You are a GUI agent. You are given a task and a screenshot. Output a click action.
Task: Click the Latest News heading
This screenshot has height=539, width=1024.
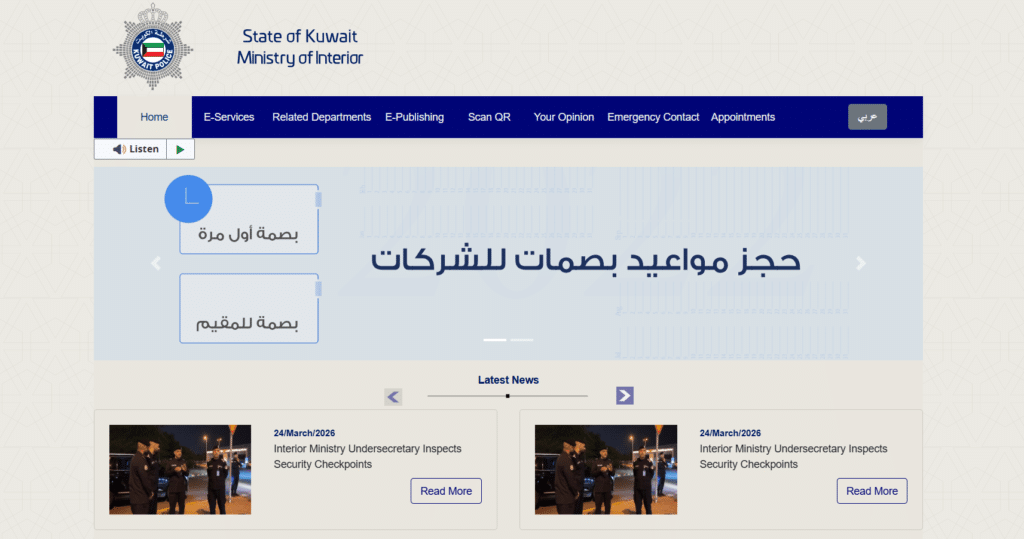508,380
